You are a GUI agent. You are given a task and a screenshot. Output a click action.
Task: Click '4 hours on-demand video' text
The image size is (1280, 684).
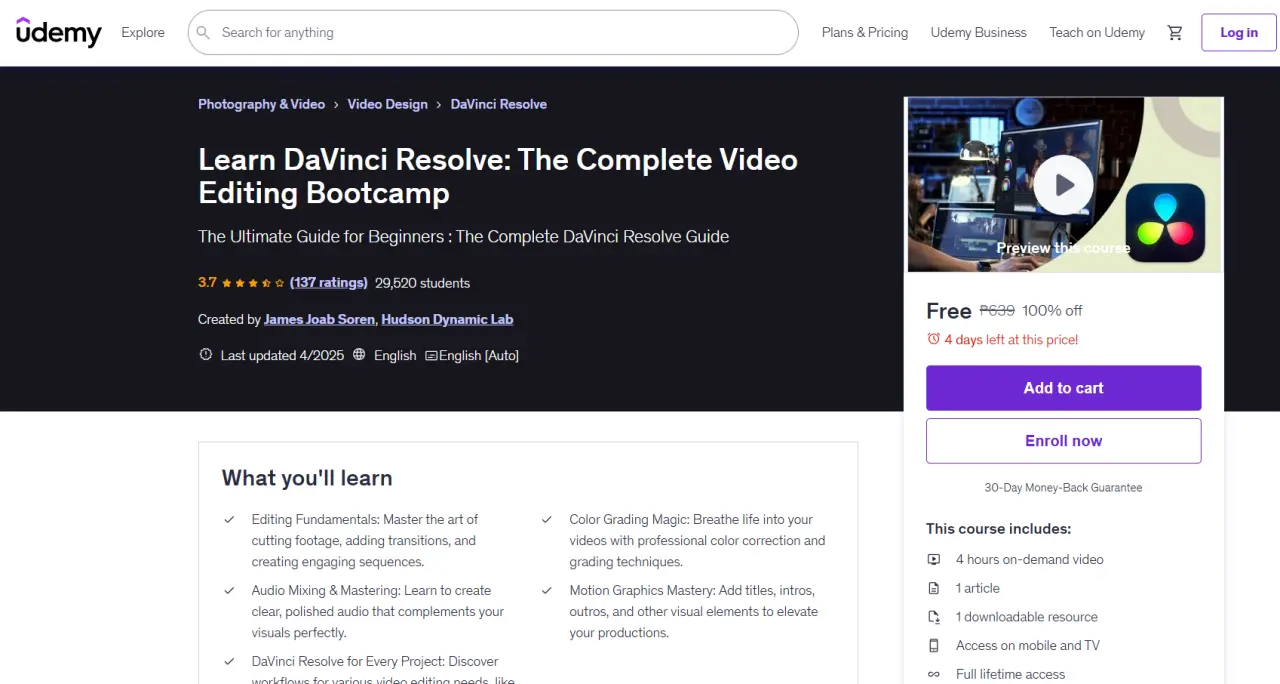click(1030, 560)
